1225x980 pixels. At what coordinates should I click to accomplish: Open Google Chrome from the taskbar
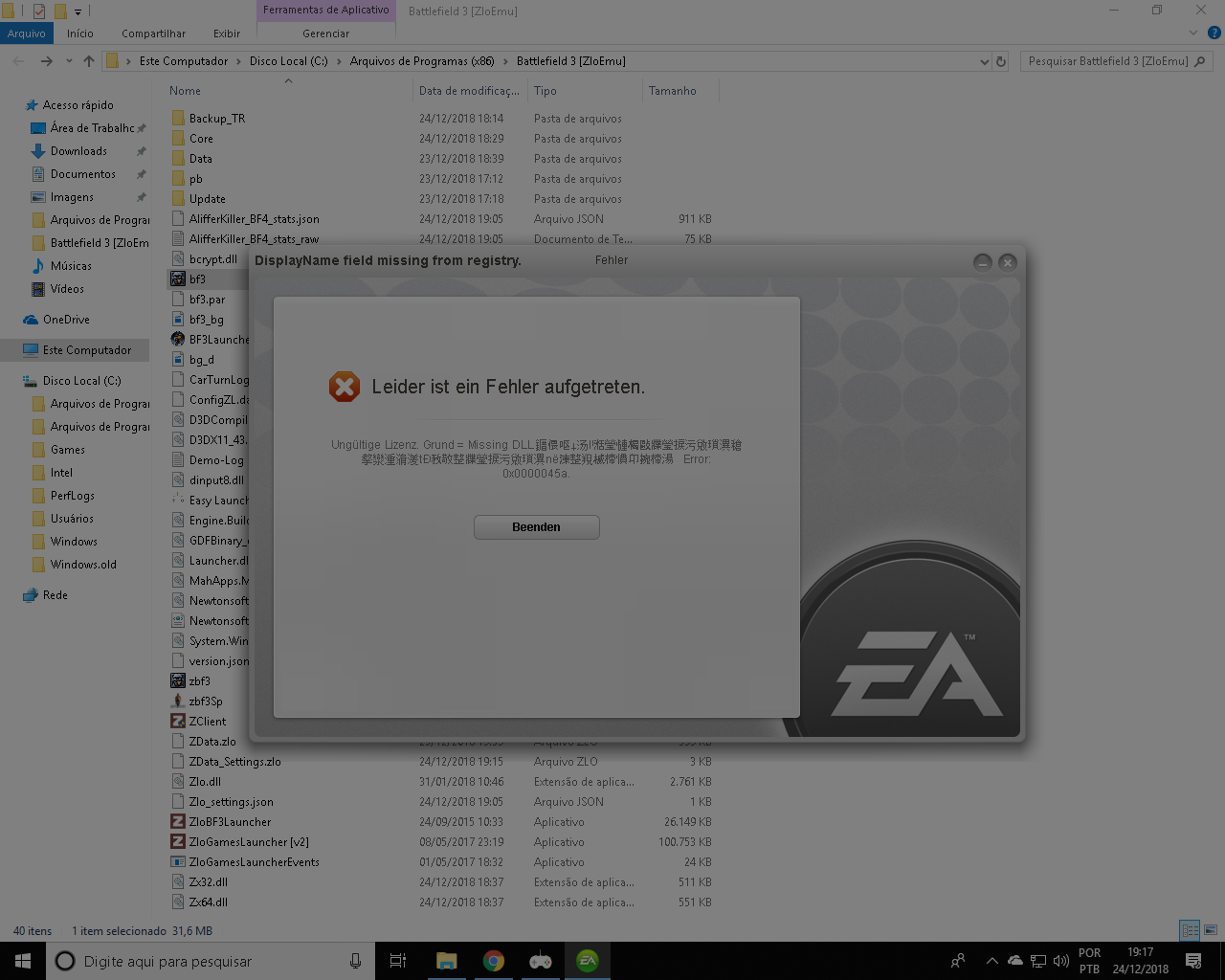493,961
